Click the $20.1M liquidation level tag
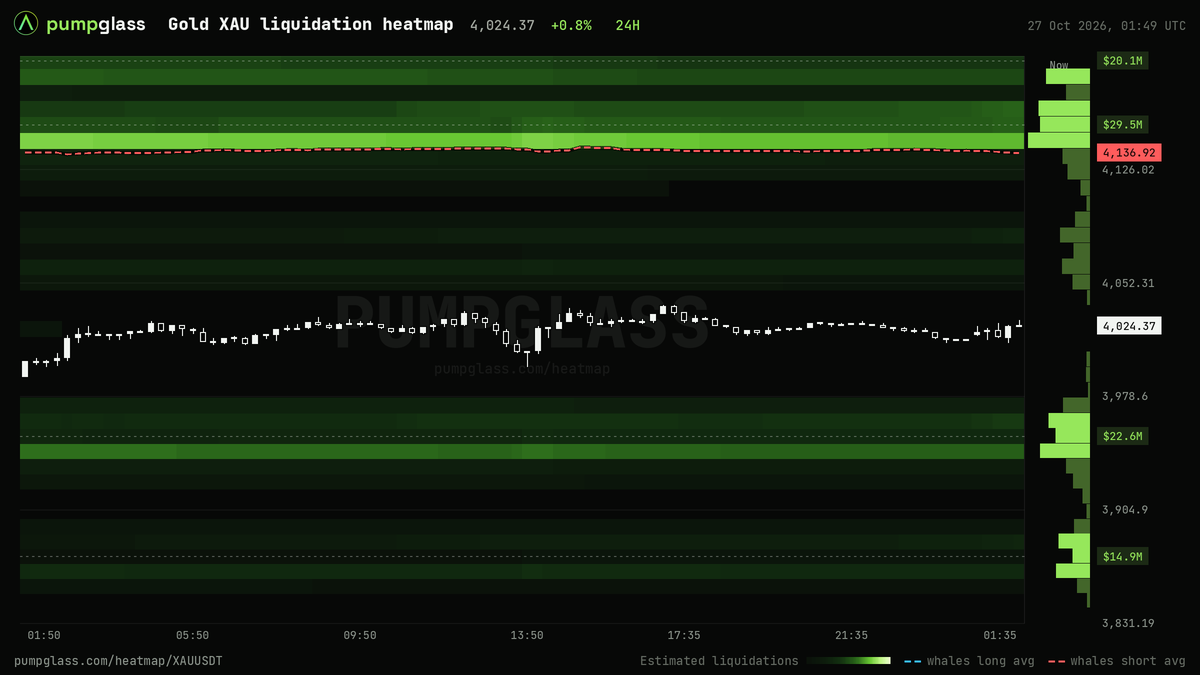1200x675 pixels. pyautogui.click(x=1123, y=61)
